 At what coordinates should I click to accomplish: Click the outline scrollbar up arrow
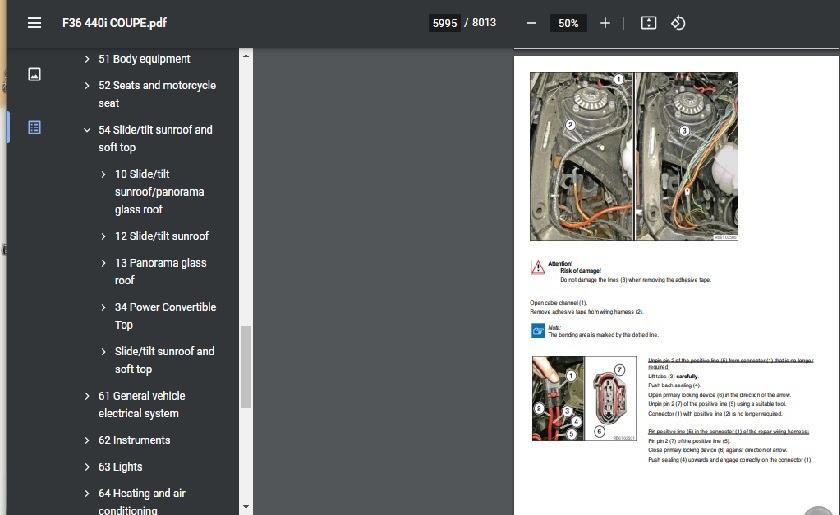click(246, 55)
